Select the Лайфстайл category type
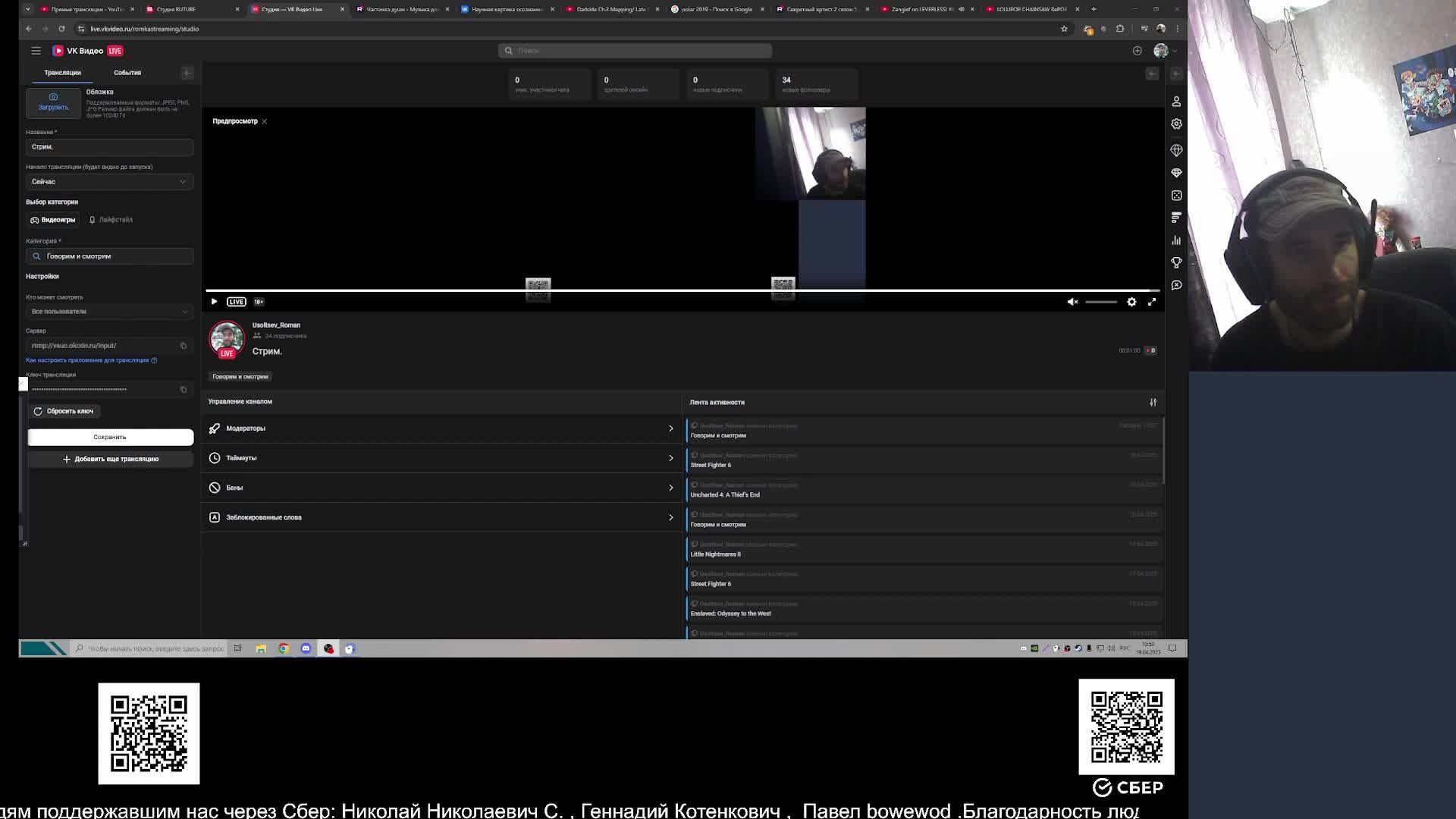Screen dimensions: 1456x819 111,220
